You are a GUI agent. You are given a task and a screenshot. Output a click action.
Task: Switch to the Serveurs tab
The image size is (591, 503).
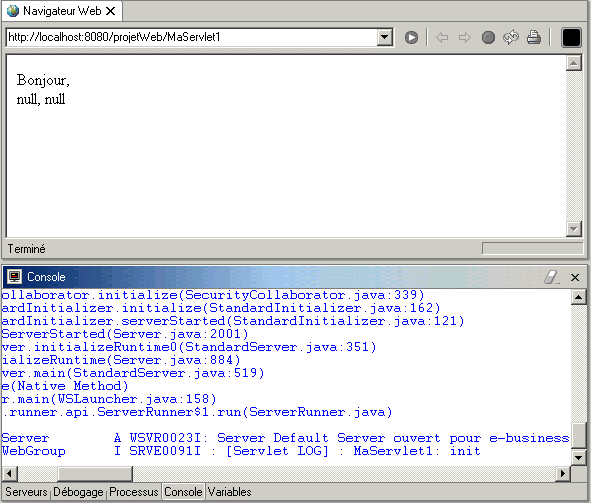26,492
